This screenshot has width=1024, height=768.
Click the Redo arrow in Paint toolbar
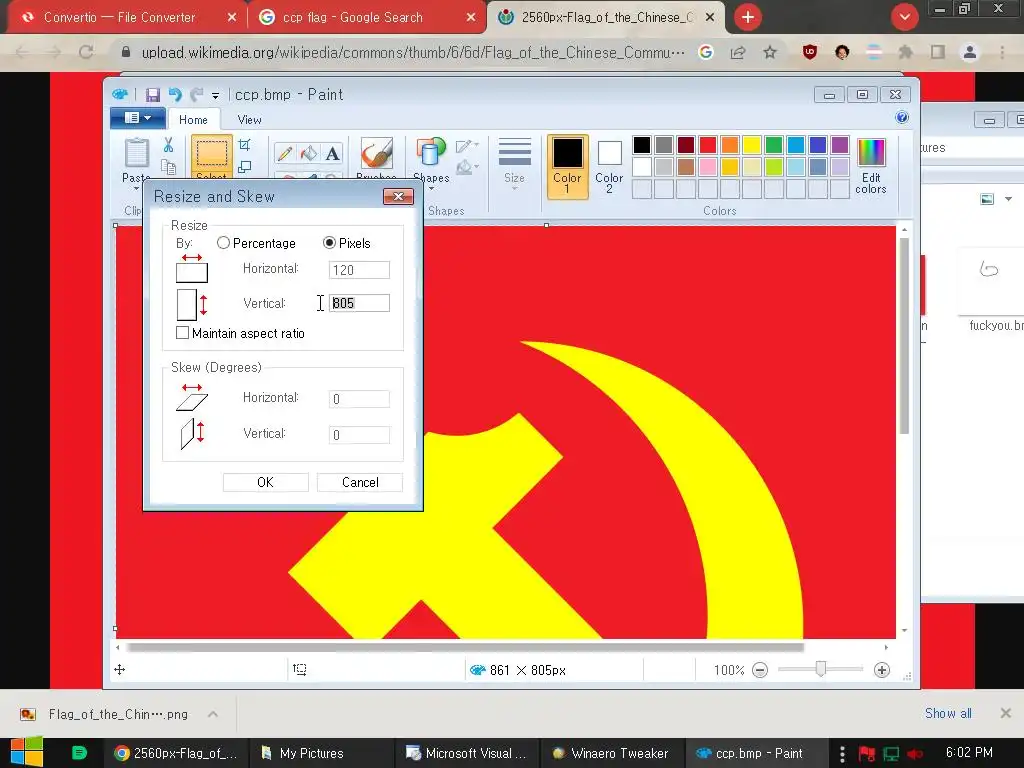click(x=196, y=95)
